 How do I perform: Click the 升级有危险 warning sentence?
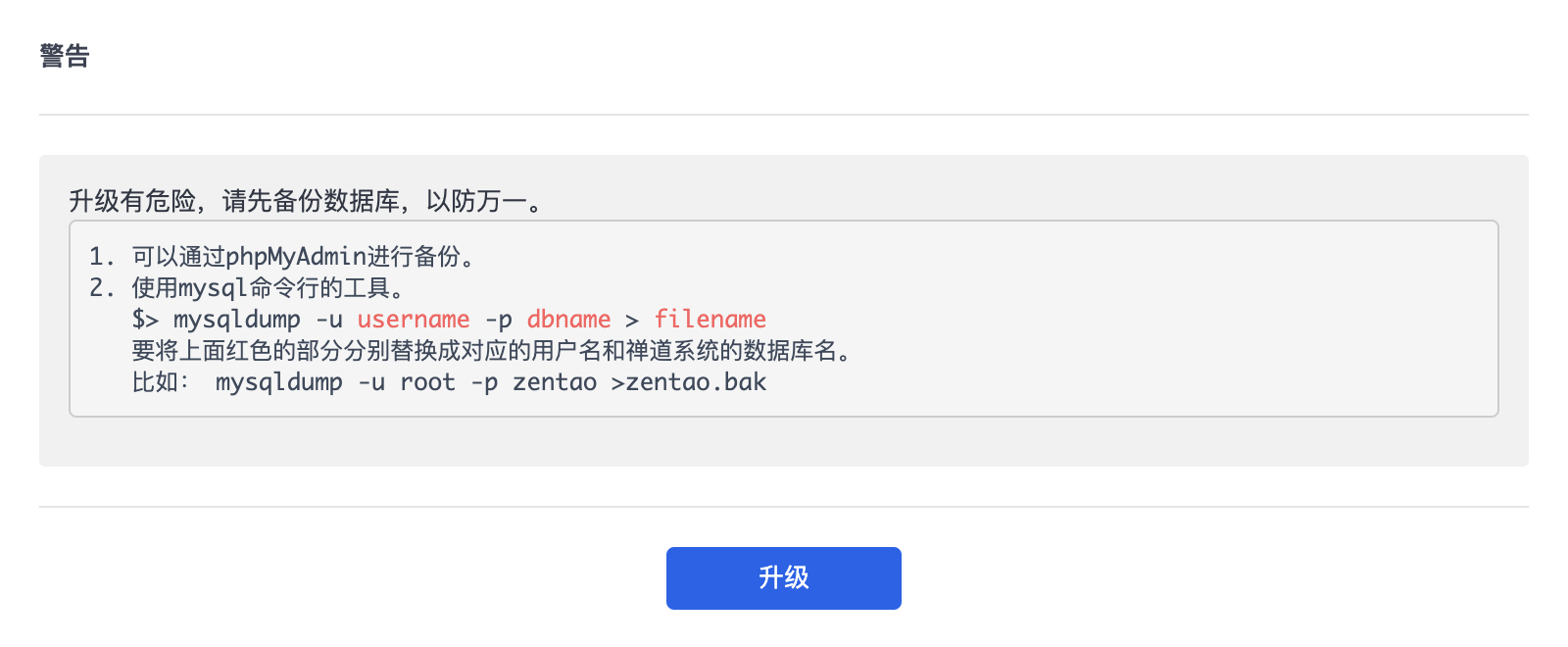click(306, 201)
